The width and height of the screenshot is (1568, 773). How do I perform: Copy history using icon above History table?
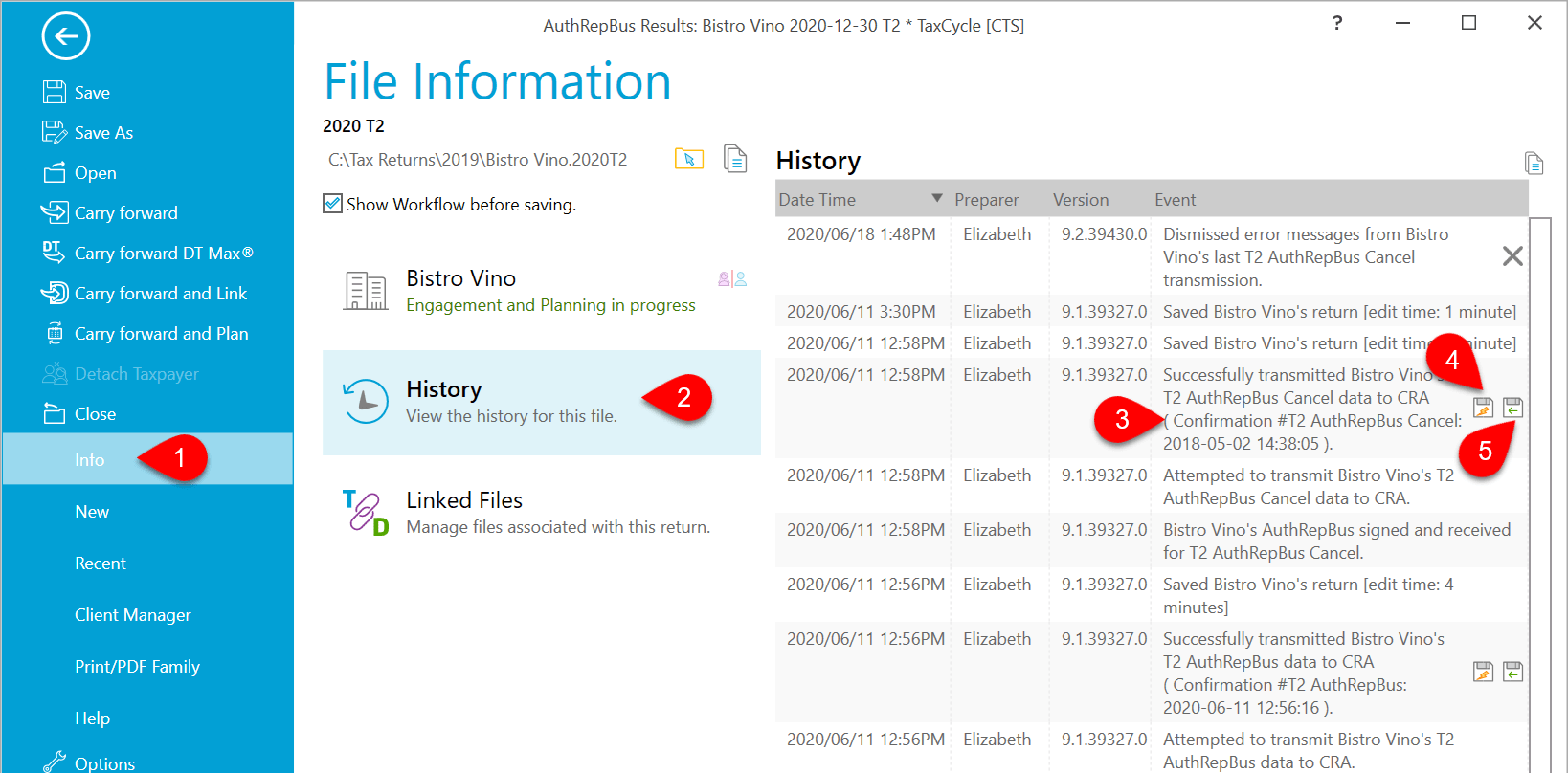coord(1534,164)
